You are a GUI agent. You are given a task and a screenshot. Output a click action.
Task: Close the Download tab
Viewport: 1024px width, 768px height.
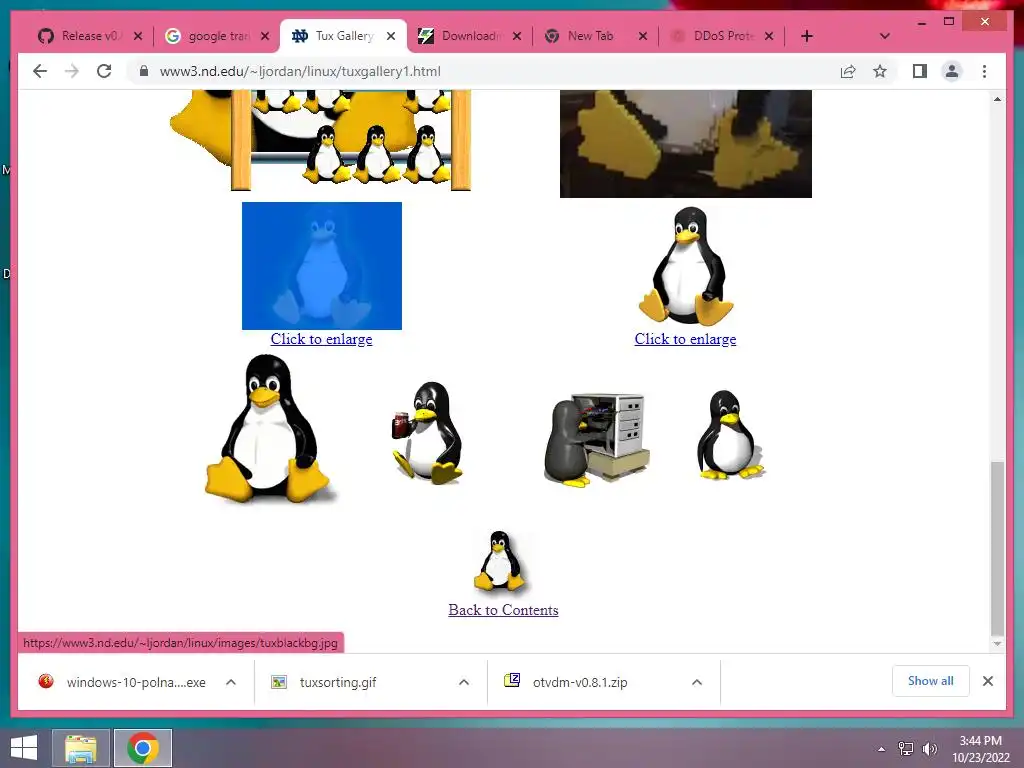tap(517, 36)
